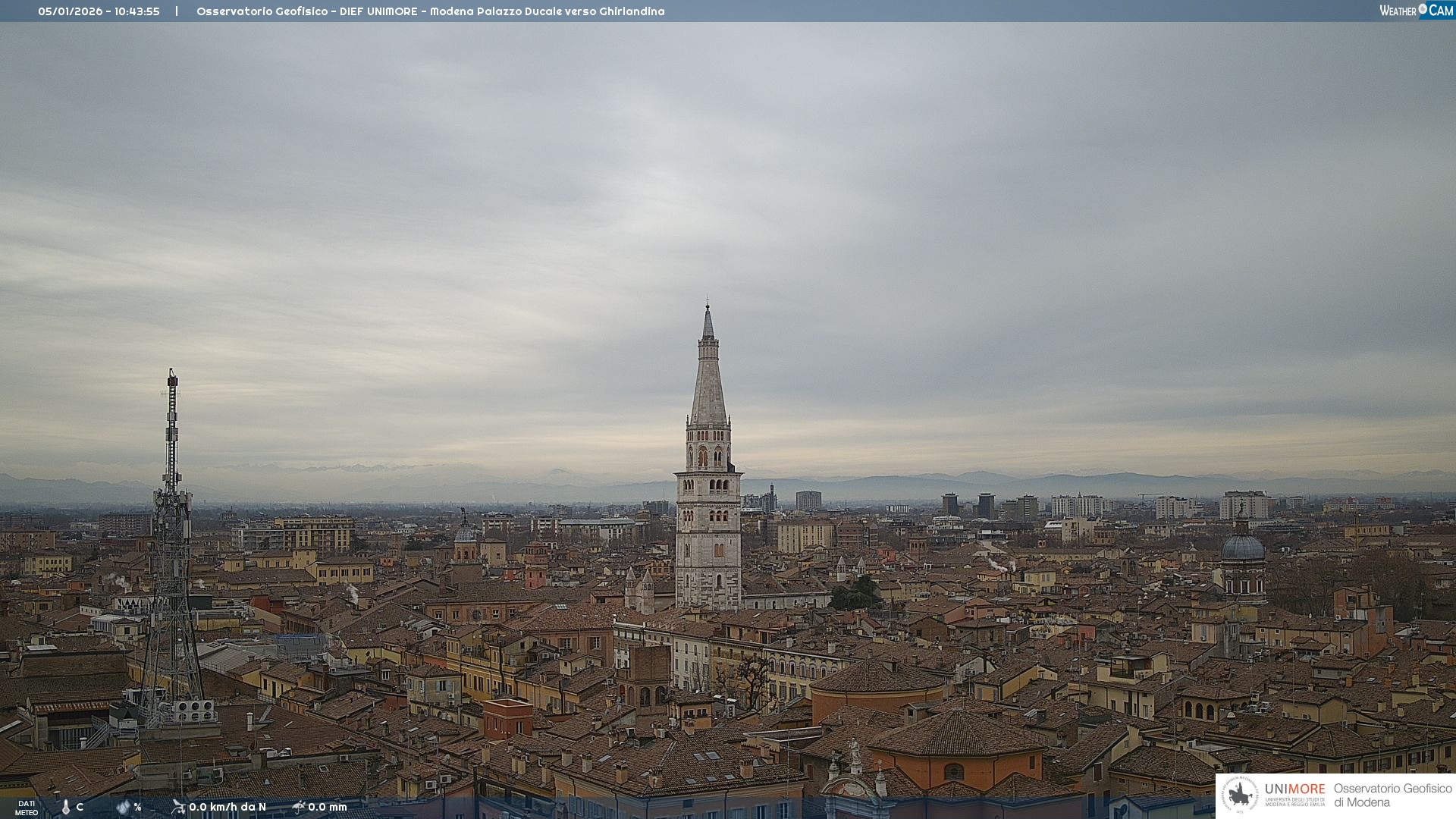Click the UNIMORE university seal emblem
Image resolution: width=1456 pixels, height=819 pixels.
coord(1239,795)
